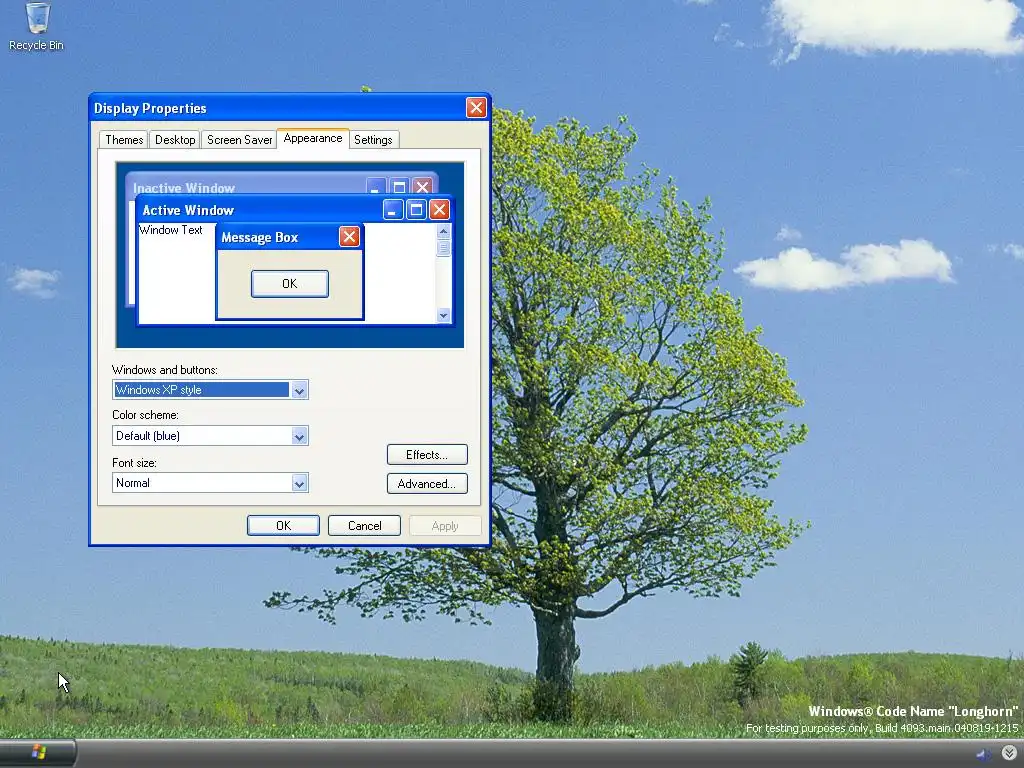This screenshot has width=1024, height=768.
Task: Click the Message Box preview title
Action: [259, 238]
